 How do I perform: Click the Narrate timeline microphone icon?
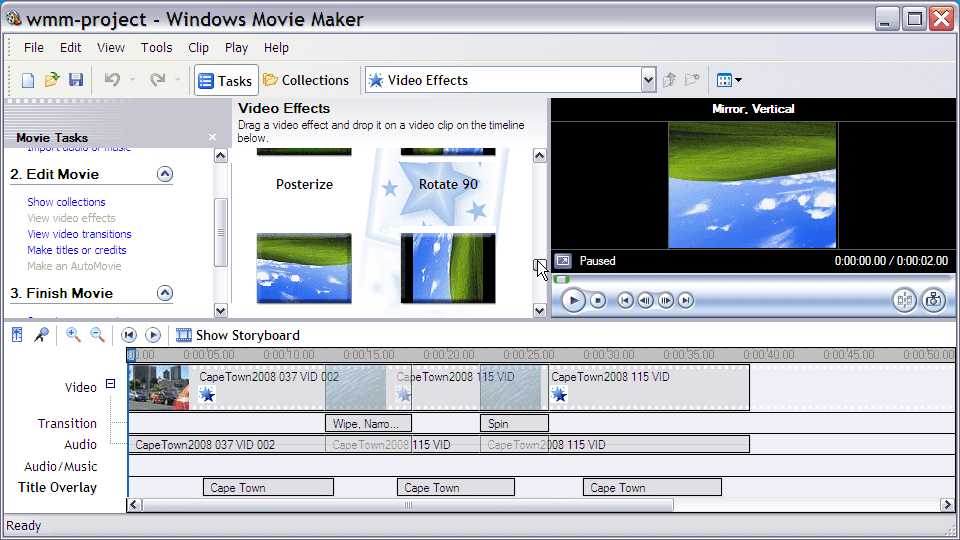tap(41, 335)
